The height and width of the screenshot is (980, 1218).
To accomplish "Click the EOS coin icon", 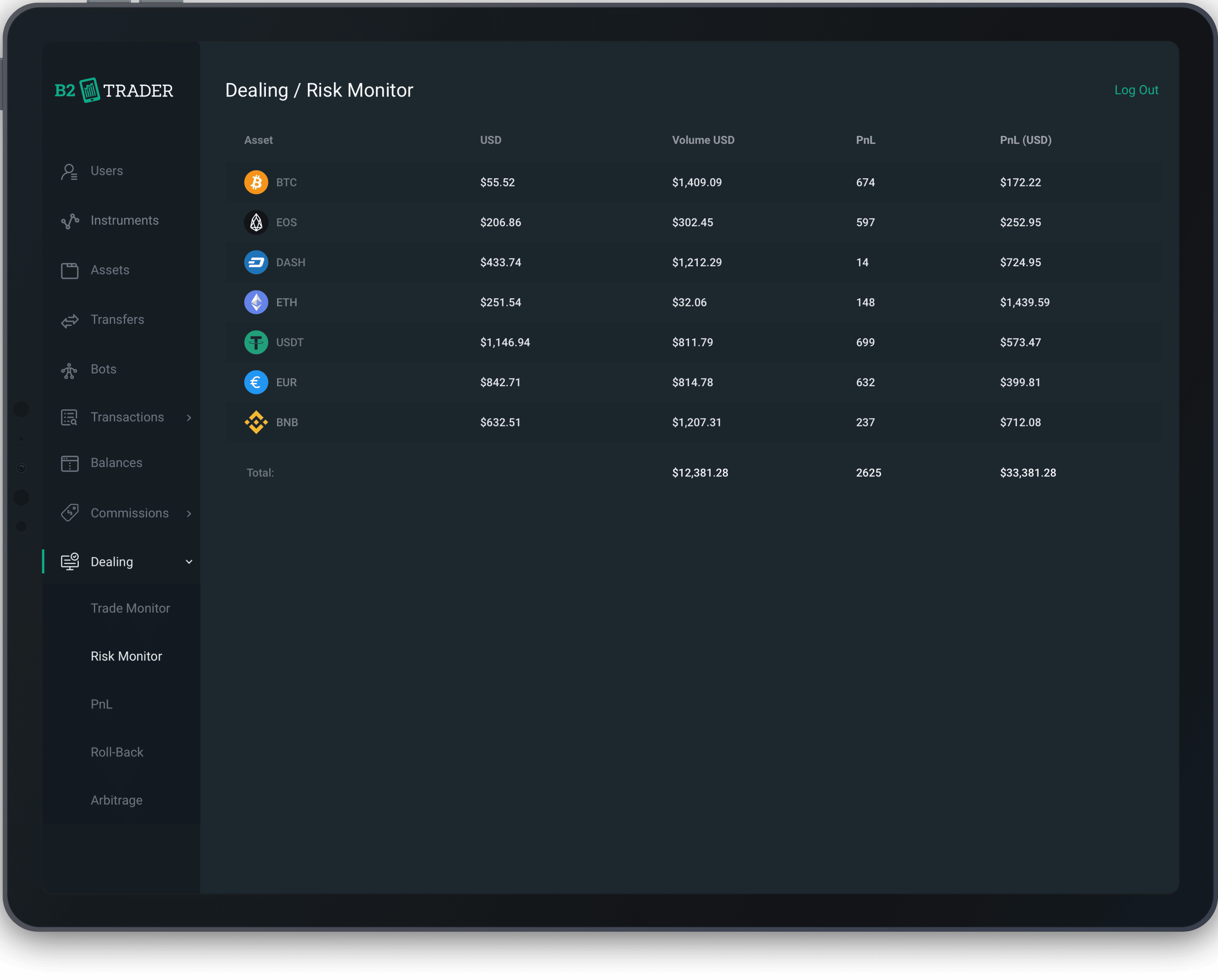I will tap(256, 222).
